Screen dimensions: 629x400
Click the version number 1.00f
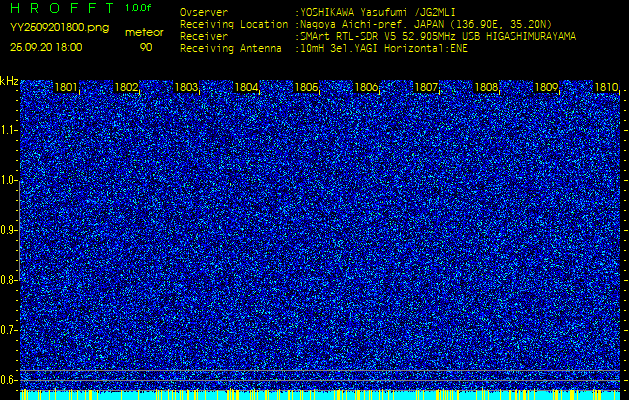[139, 8]
